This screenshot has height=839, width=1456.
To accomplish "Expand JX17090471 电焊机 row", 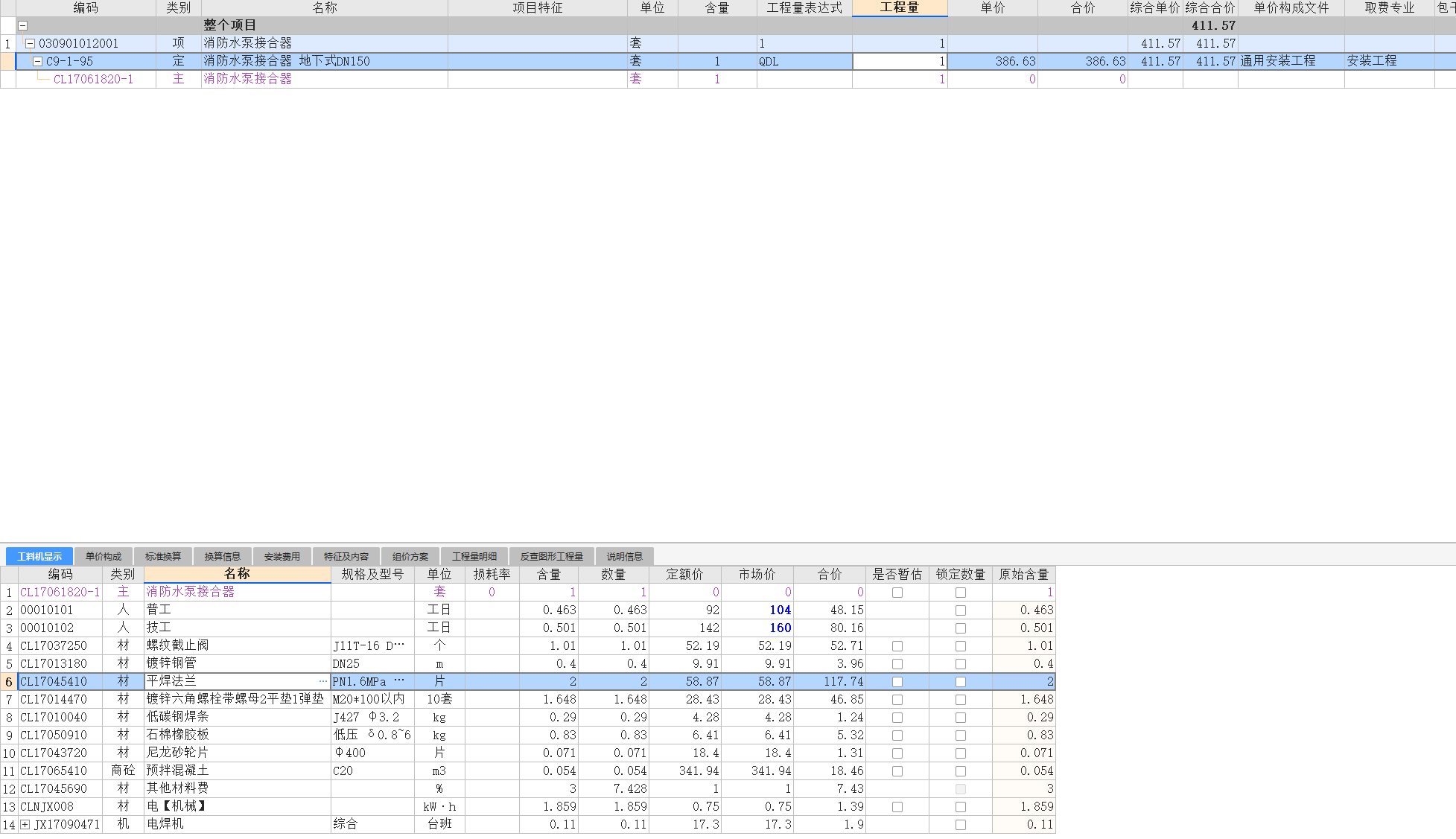I will point(25,824).
